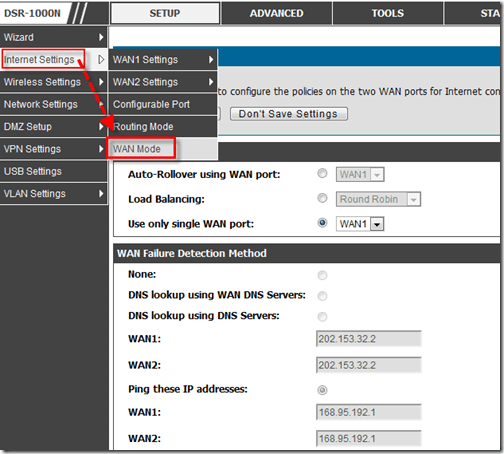The image size is (504, 454).
Task: Select Use only single WAN port radio
Action: pyautogui.click(x=322, y=222)
